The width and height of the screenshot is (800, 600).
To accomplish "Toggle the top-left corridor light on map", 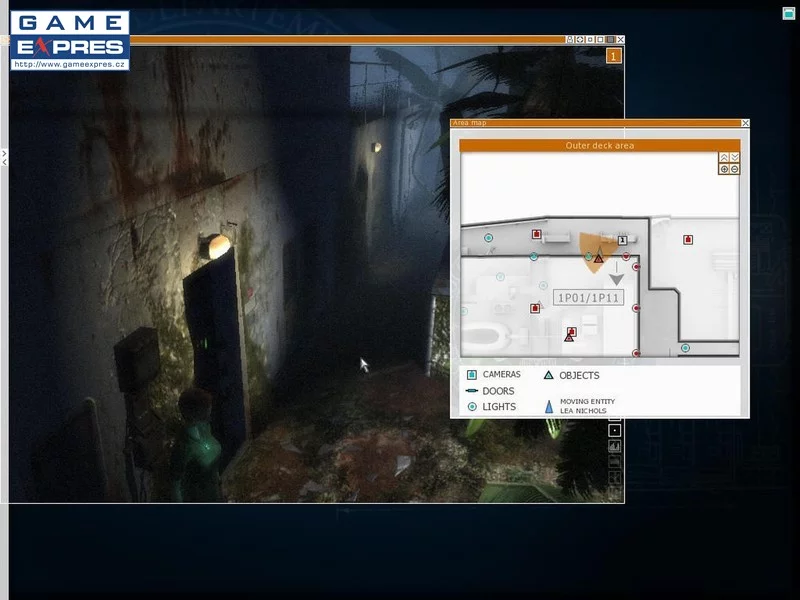I will point(488,238).
